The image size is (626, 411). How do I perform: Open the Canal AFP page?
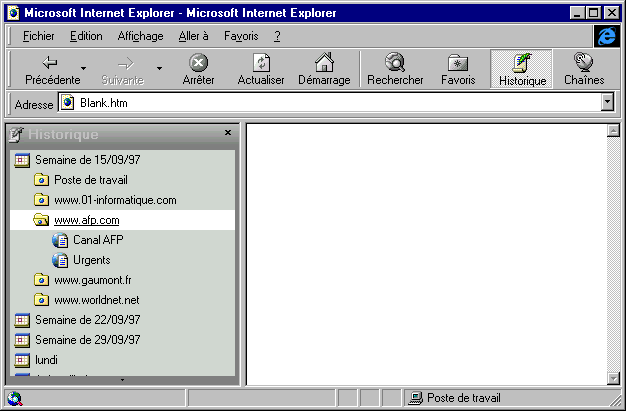[98, 240]
